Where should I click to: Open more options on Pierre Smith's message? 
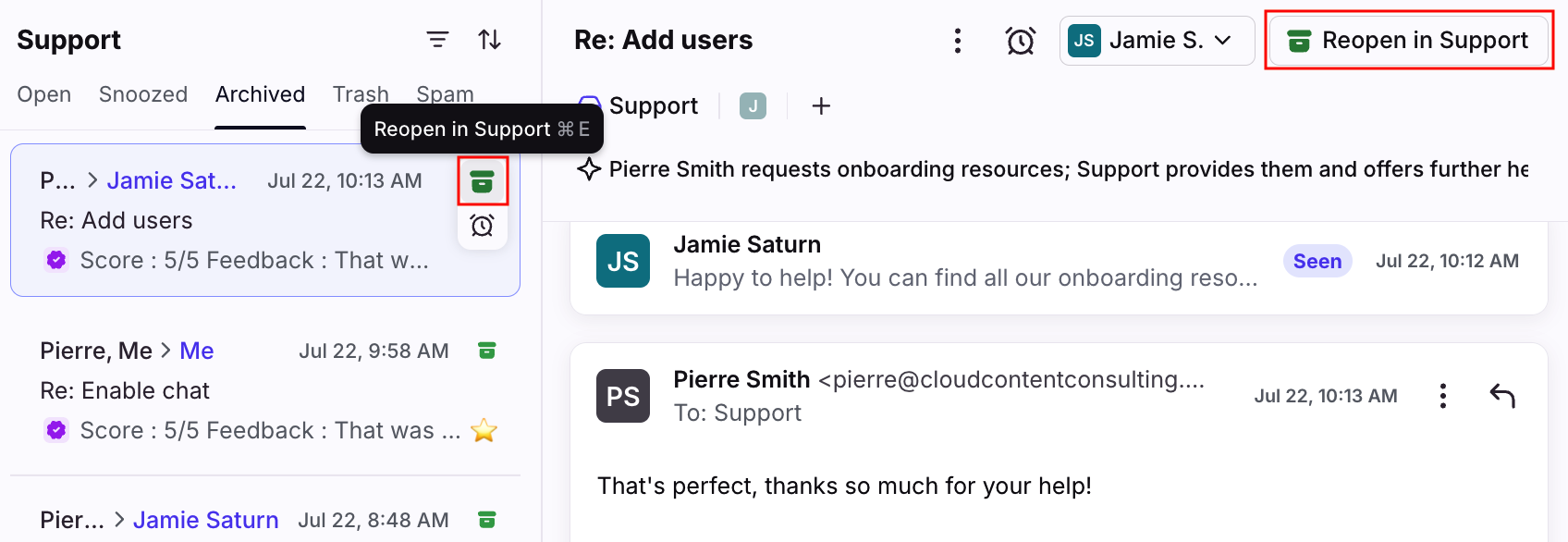(x=1442, y=396)
